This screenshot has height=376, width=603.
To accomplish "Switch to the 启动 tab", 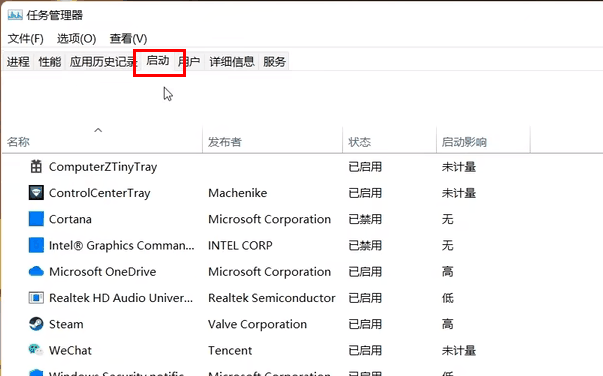I will pyautogui.click(x=158, y=61).
